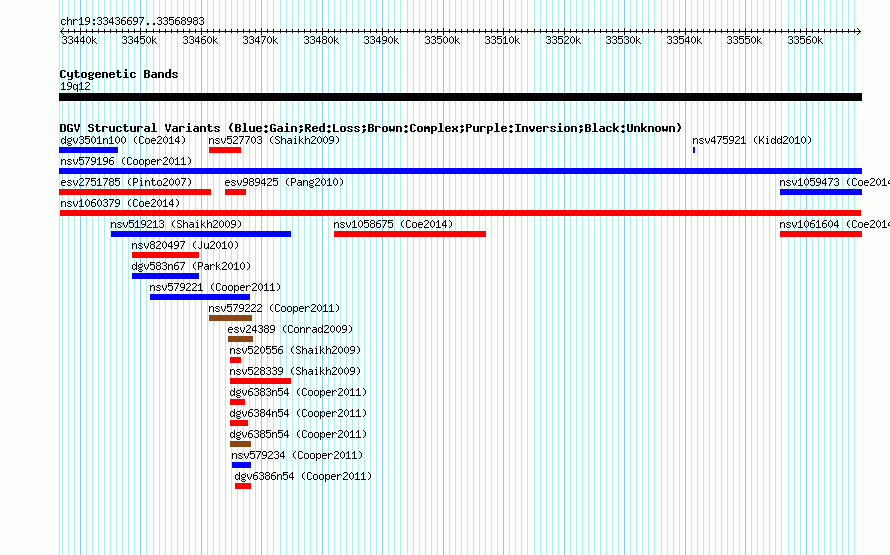Open the nsv527703 (Shaikh2009) variant label
890x555 pixels.
point(274,140)
